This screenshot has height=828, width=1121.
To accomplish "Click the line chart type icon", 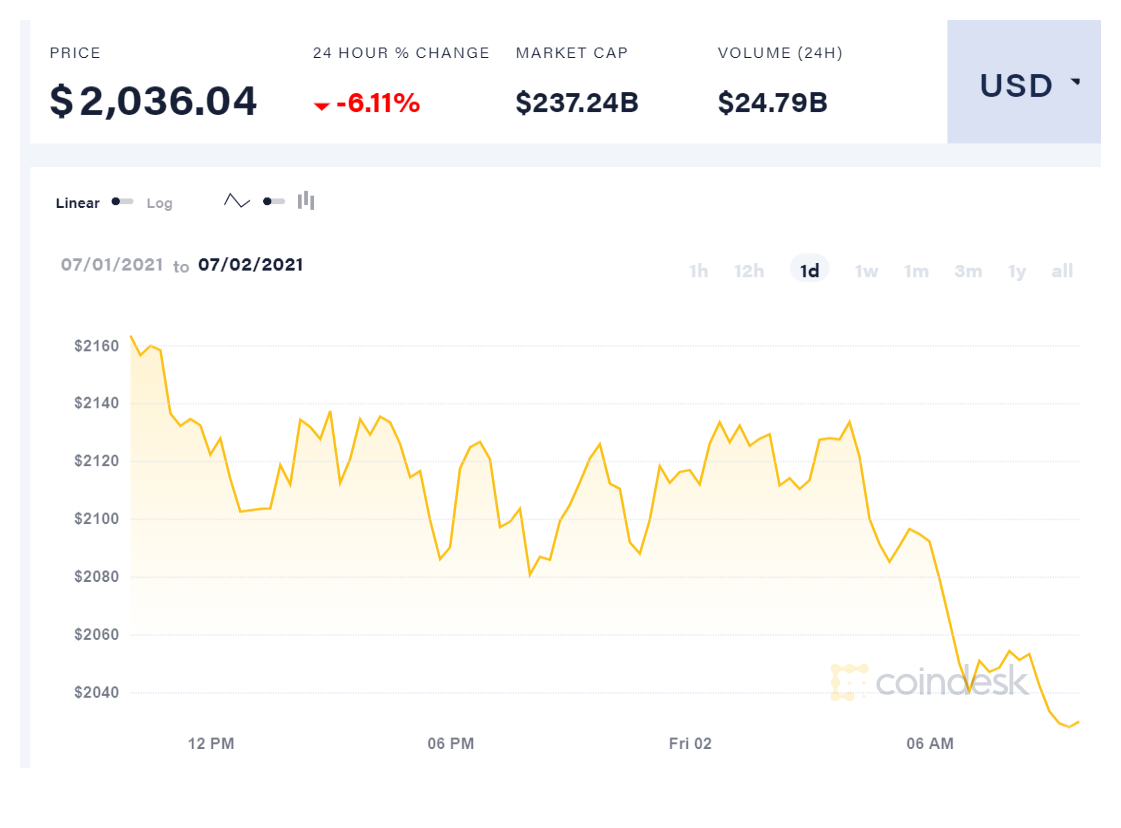I will (x=237, y=201).
